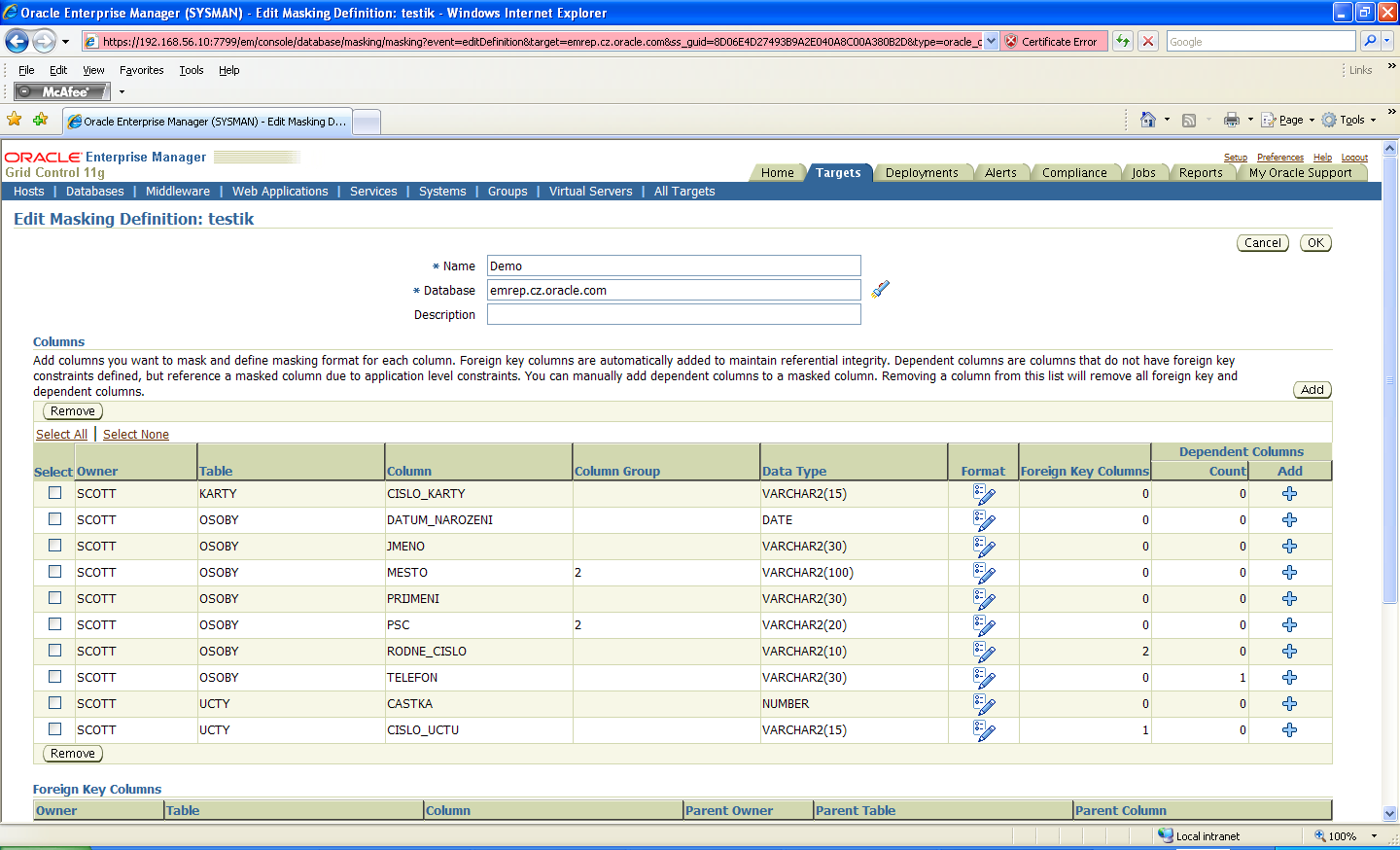Click the Print icon in toolbar
The height and width of the screenshot is (850, 1400).
pyautogui.click(x=1232, y=120)
